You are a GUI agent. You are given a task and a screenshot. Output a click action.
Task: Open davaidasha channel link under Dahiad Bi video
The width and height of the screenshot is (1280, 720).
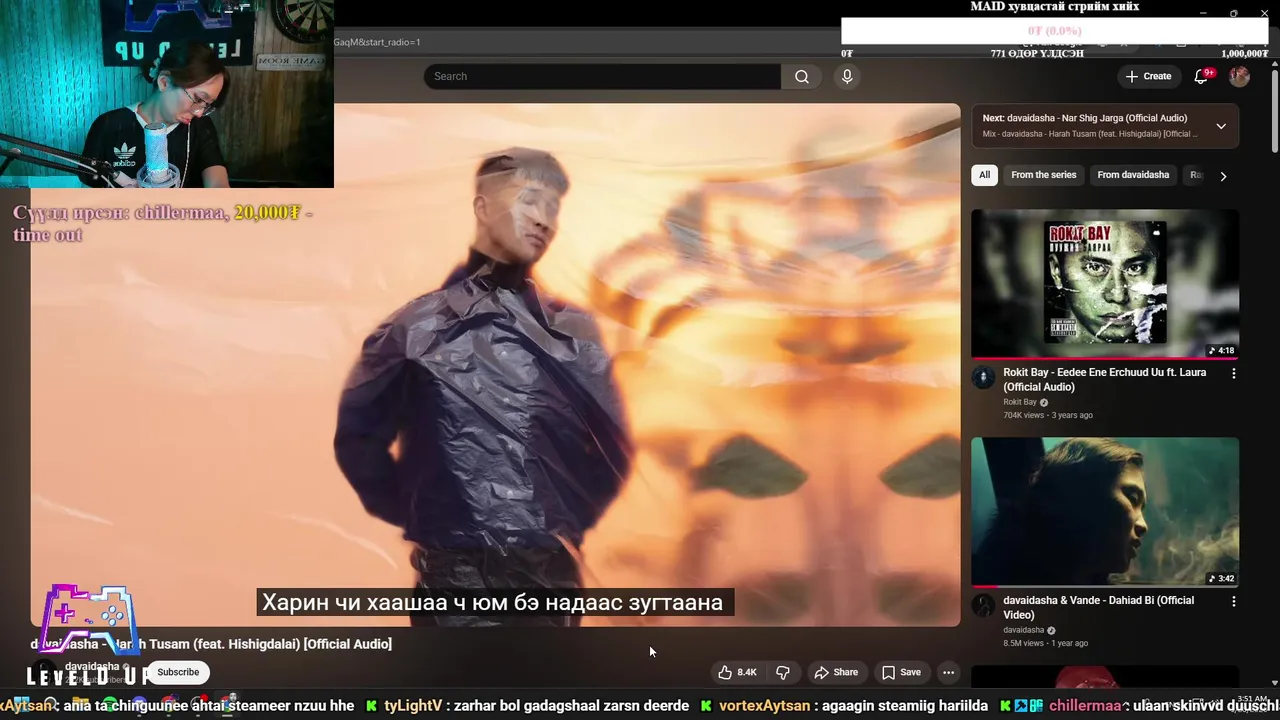[x=1023, y=630]
